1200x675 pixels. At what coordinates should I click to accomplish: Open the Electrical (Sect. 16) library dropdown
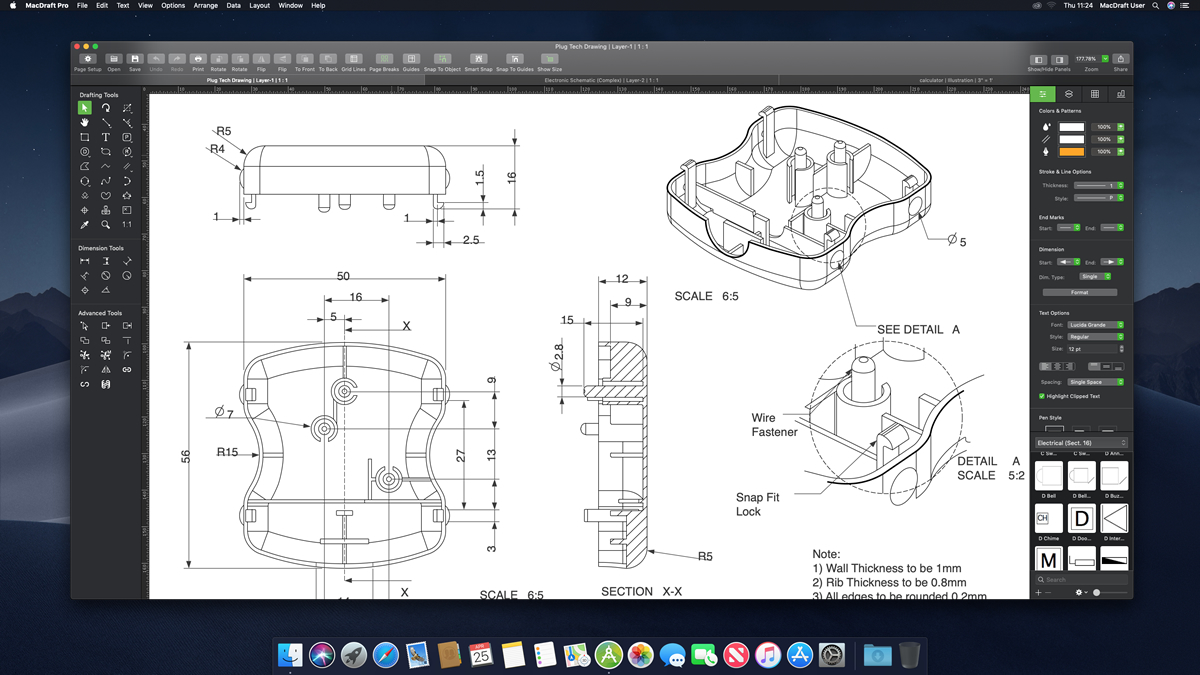point(1080,442)
